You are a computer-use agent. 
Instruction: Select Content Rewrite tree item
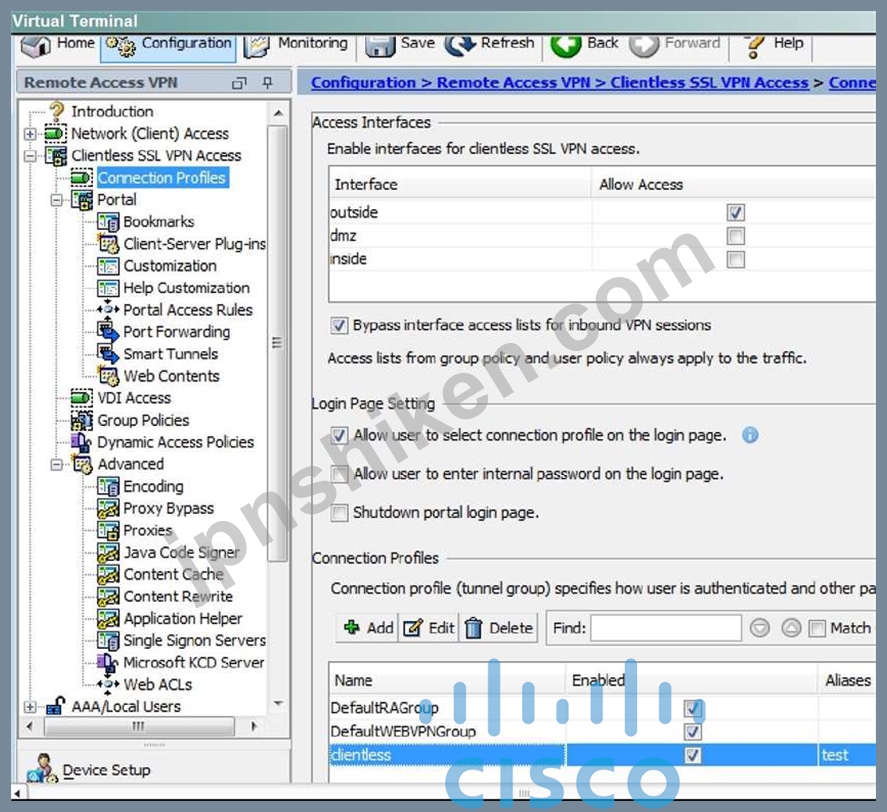click(x=178, y=596)
